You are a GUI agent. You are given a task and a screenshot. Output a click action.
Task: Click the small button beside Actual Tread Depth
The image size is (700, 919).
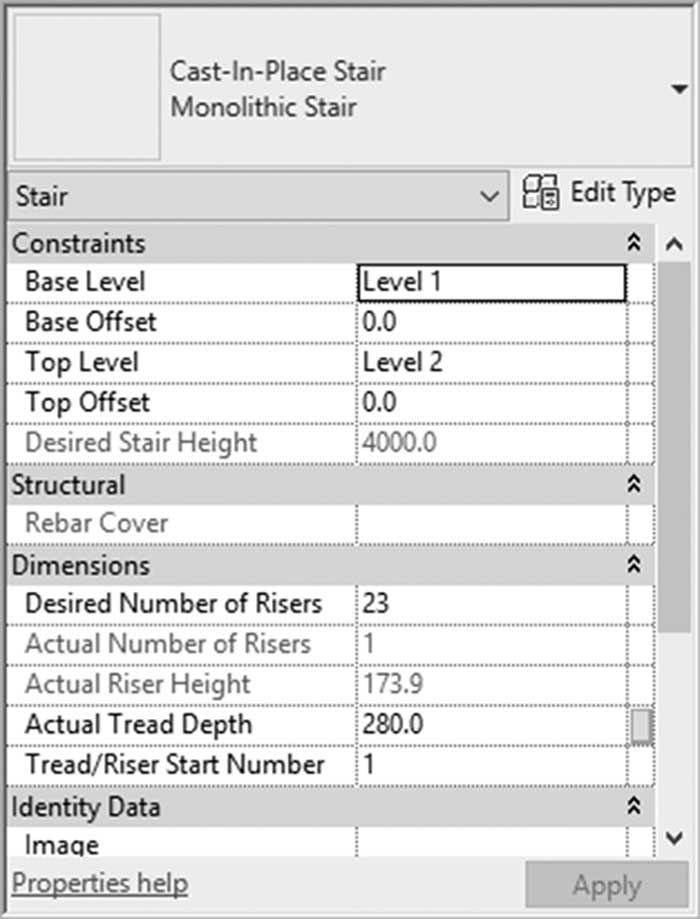pos(641,726)
